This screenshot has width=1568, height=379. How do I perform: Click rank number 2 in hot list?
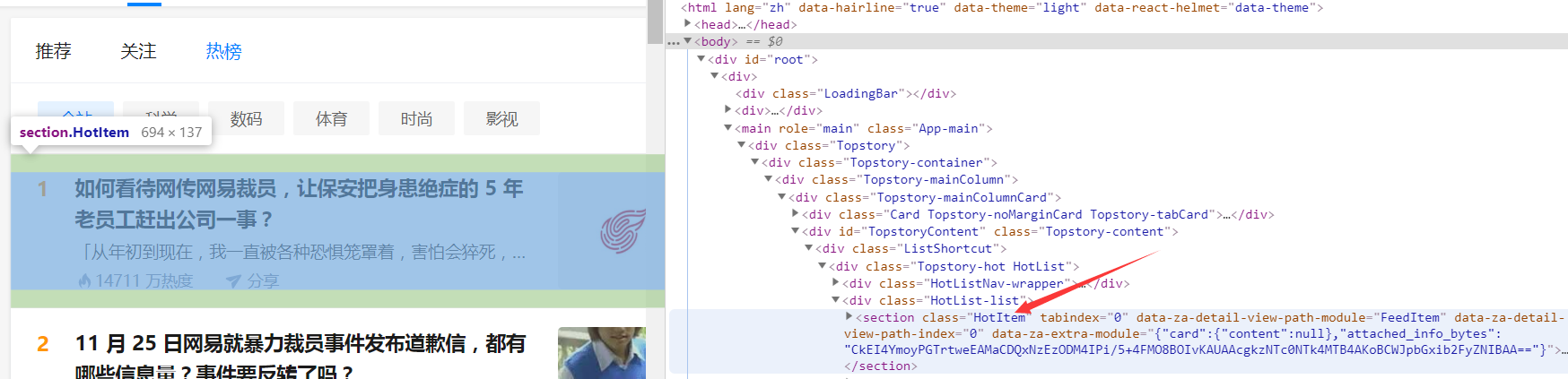42,344
